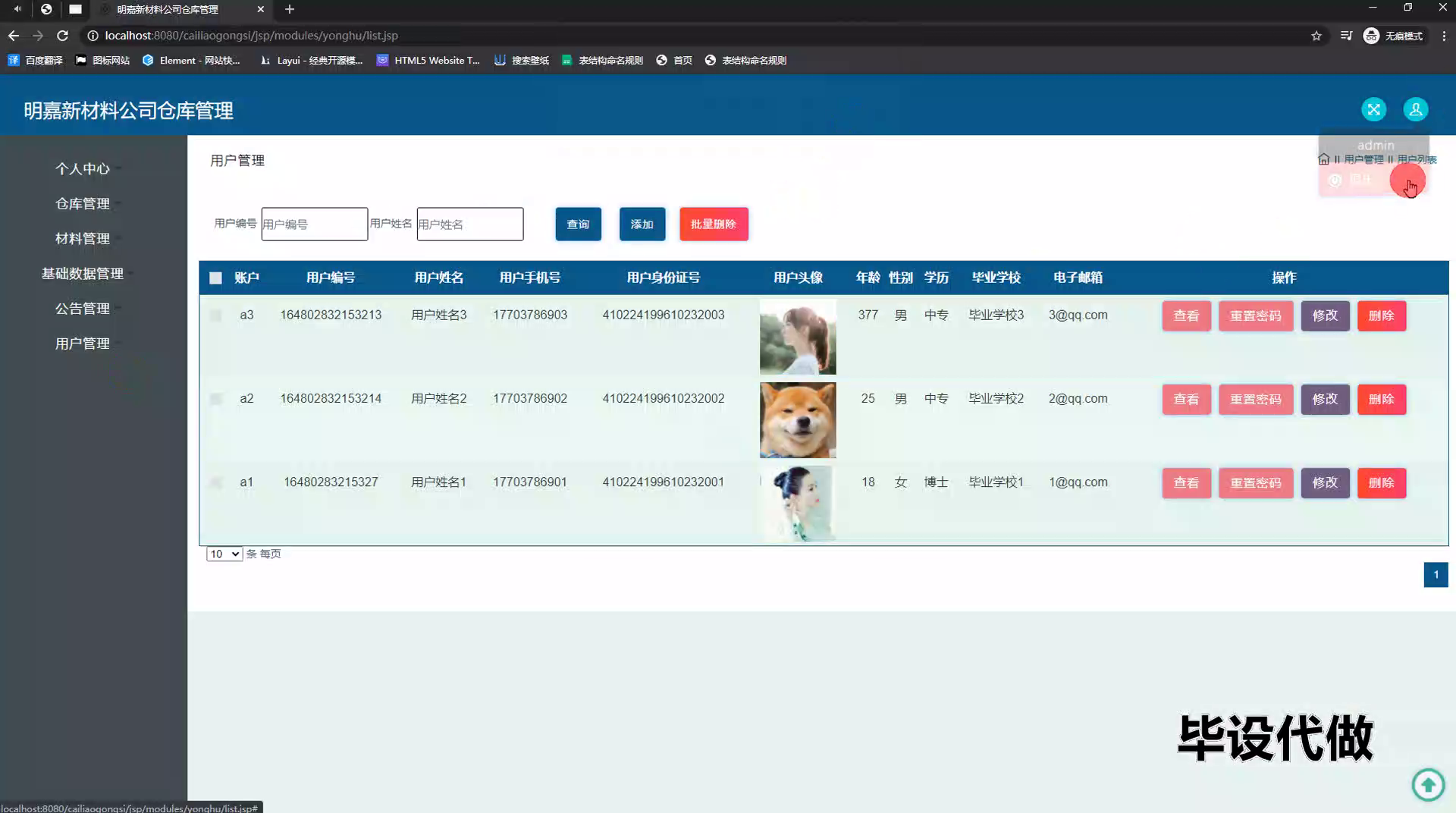The width and height of the screenshot is (1456, 813).
Task: Reset password for user a3
Action: coord(1256,316)
